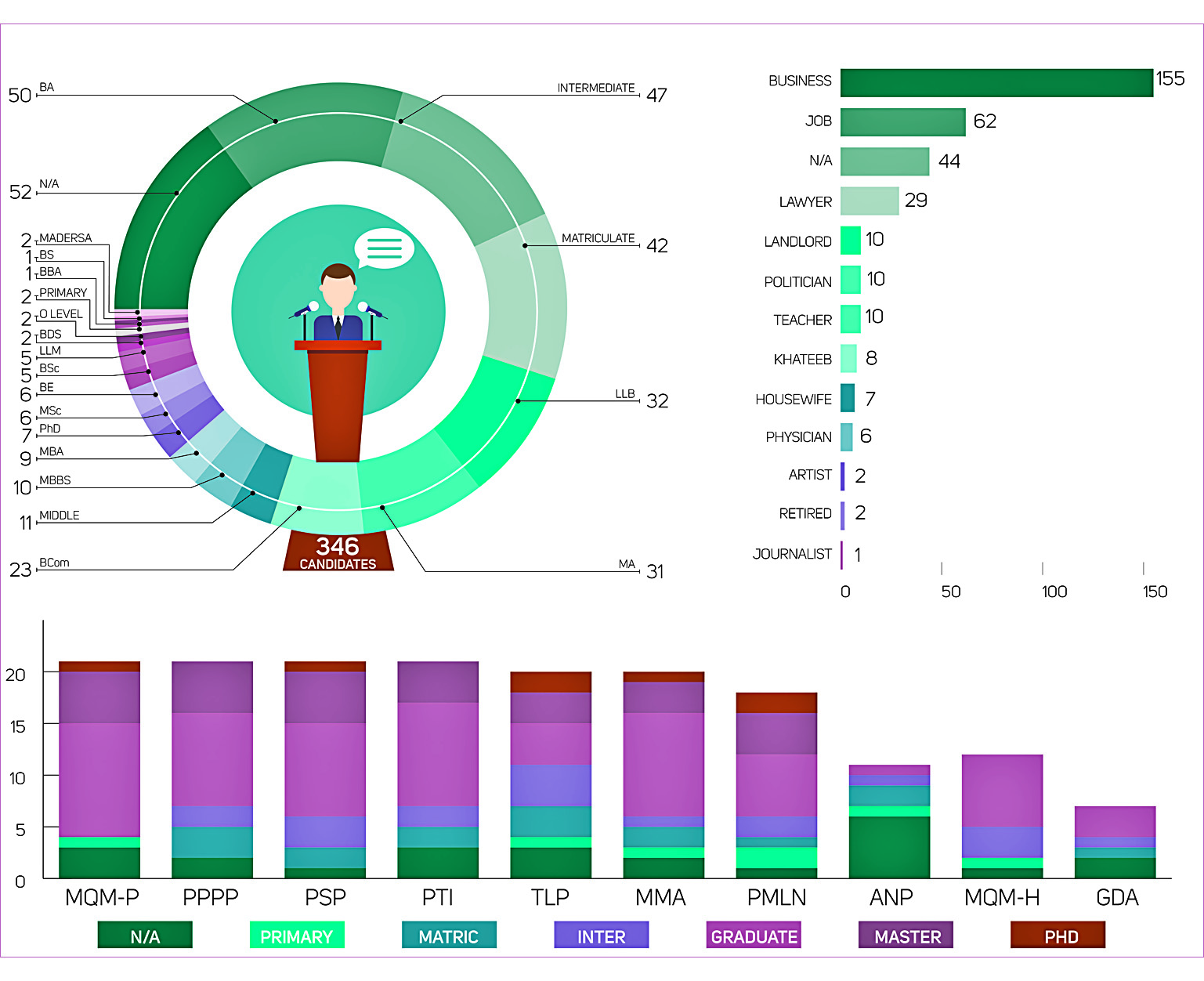This screenshot has width=1204, height=981.
Task: Toggle the PRIMARY legend item
Action: (x=297, y=936)
